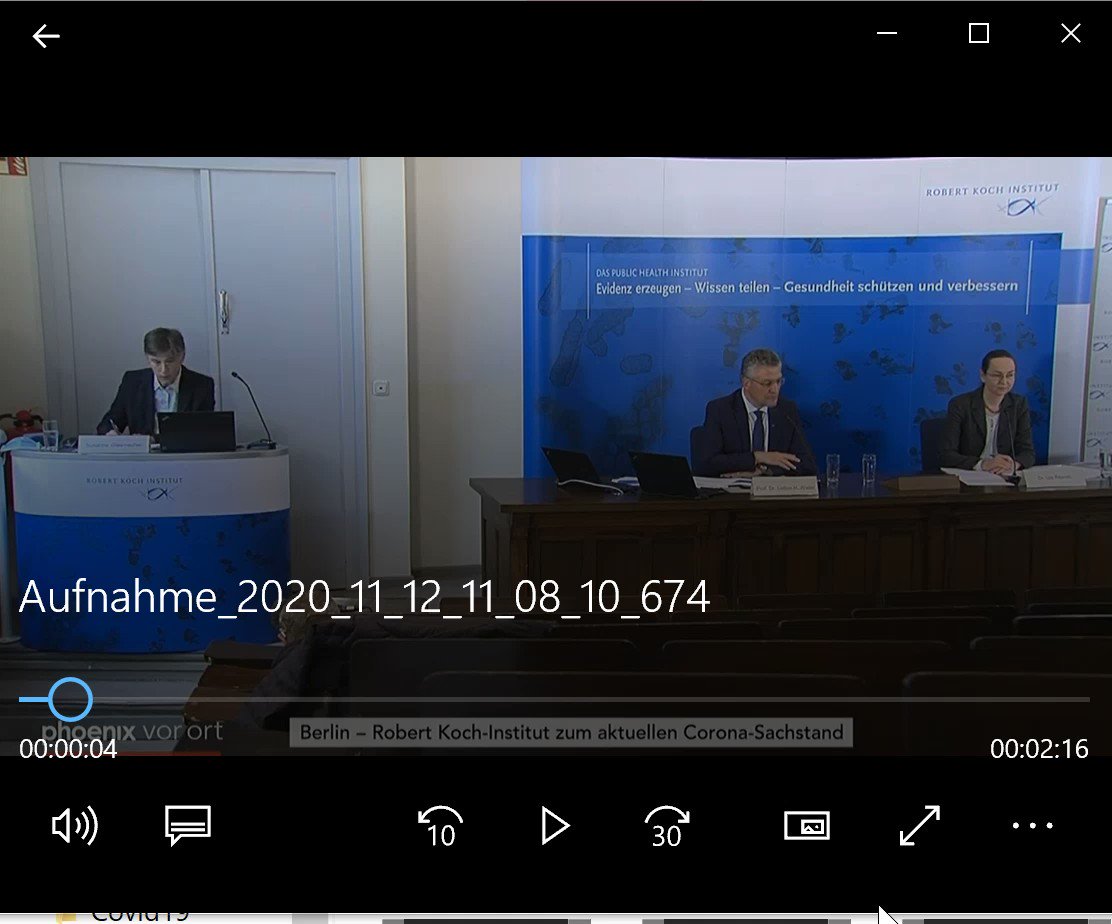Maximize the video player window
Viewport: 1112px width, 924px height.
tap(979, 33)
